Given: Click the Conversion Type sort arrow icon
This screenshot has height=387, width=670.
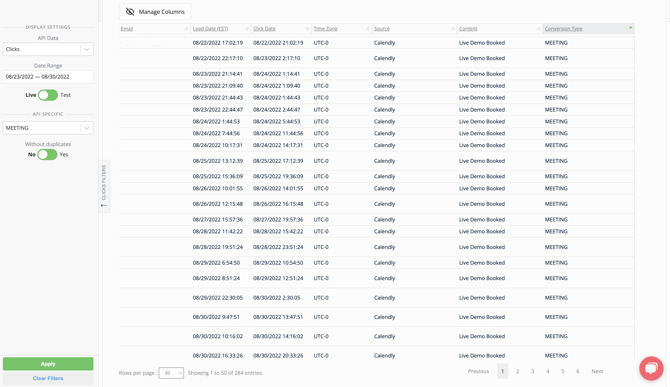Looking at the screenshot, I should (630, 28).
